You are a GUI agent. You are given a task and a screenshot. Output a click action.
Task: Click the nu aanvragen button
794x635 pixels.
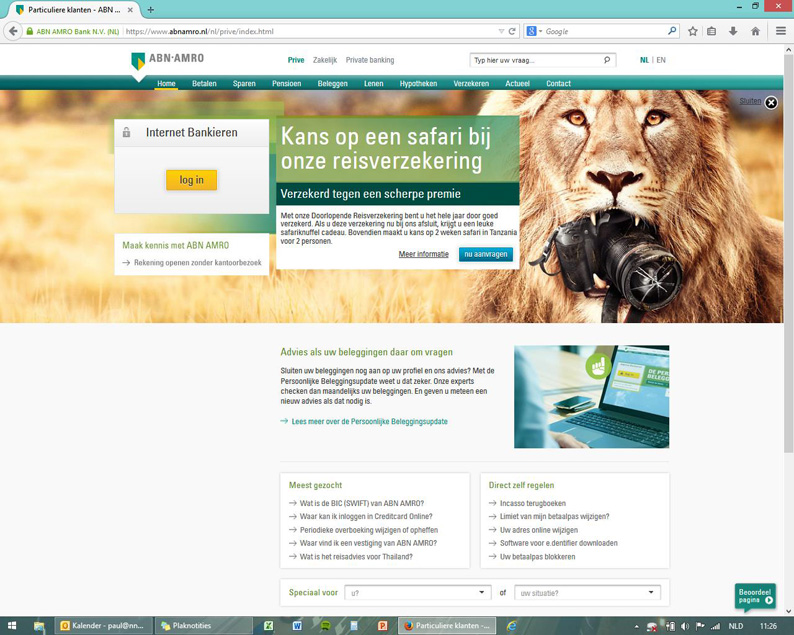(486, 254)
